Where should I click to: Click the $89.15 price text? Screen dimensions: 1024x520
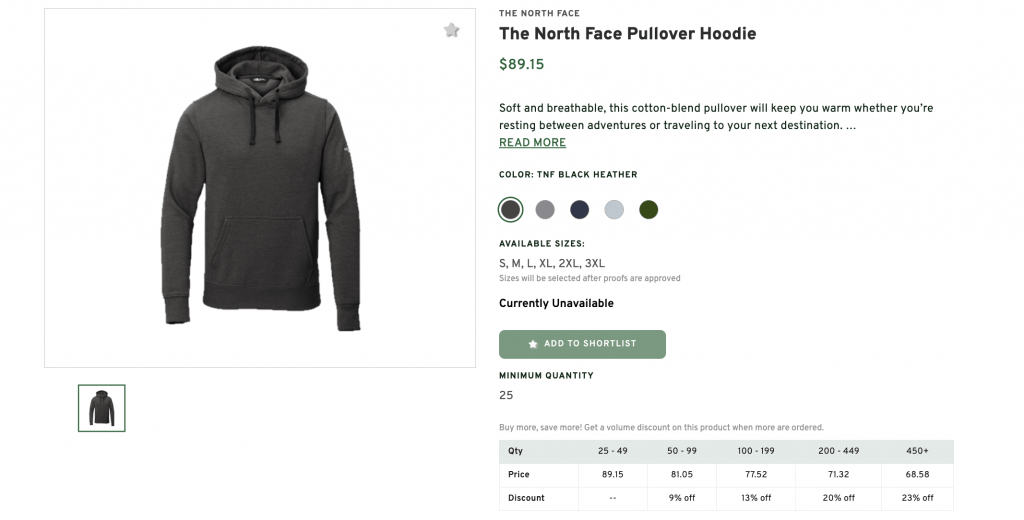521,65
